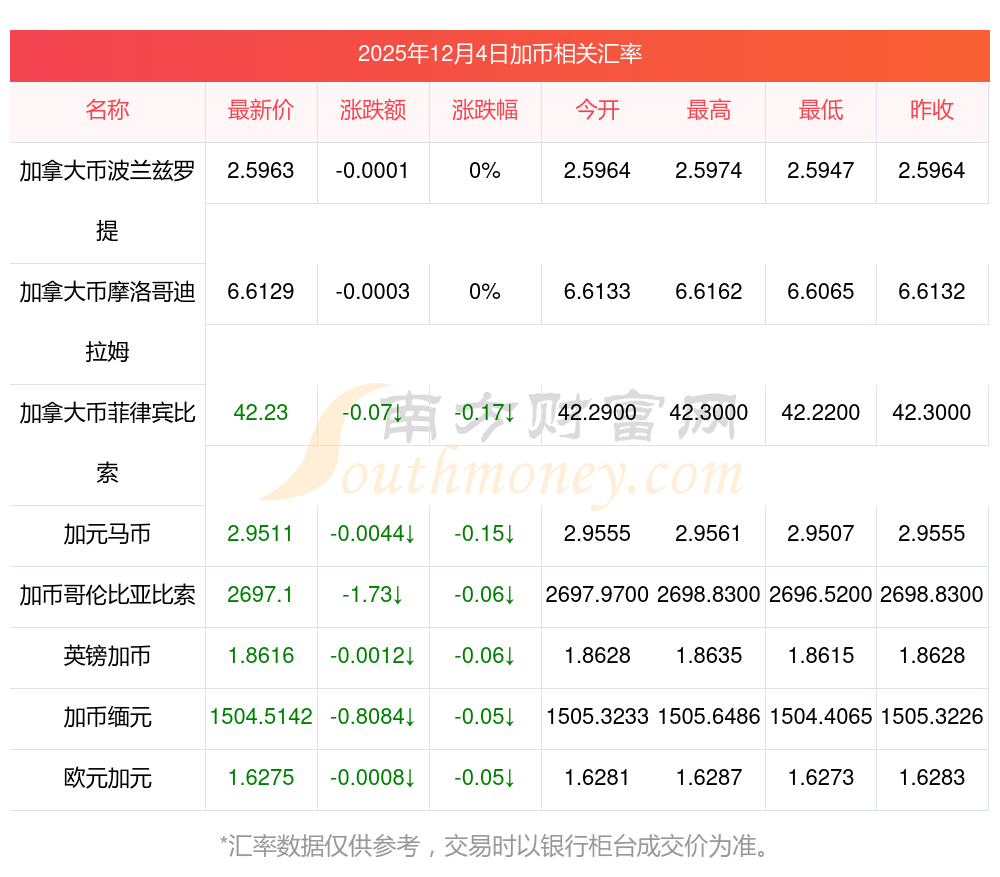Click the latest price 1504.5142 cell
This screenshot has height=877, width=1000.
tap(261, 717)
